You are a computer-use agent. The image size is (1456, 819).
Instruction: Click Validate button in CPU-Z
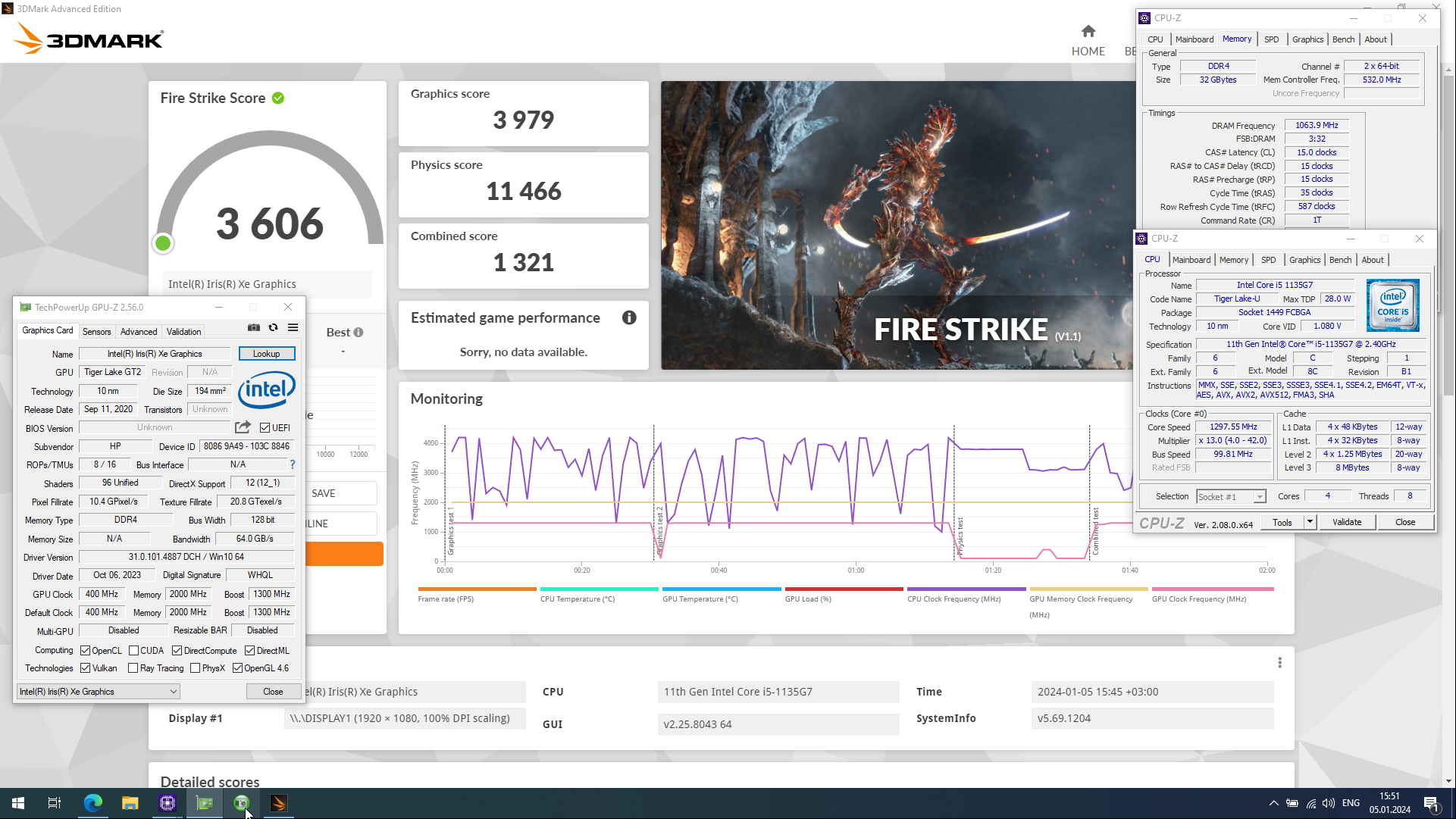1347,522
